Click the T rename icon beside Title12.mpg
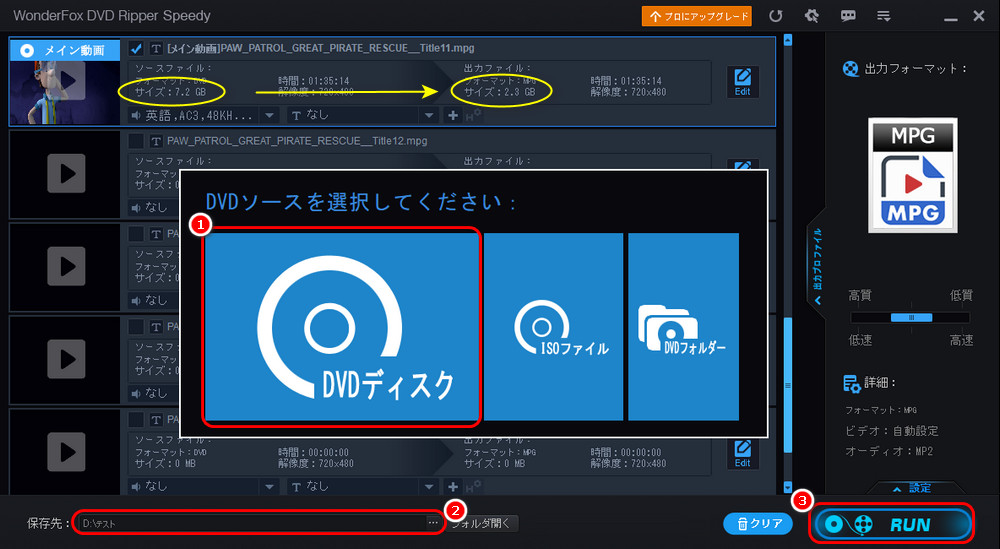Image resolution: width=1000 pixels, height=549 pixels. [156, 141]
